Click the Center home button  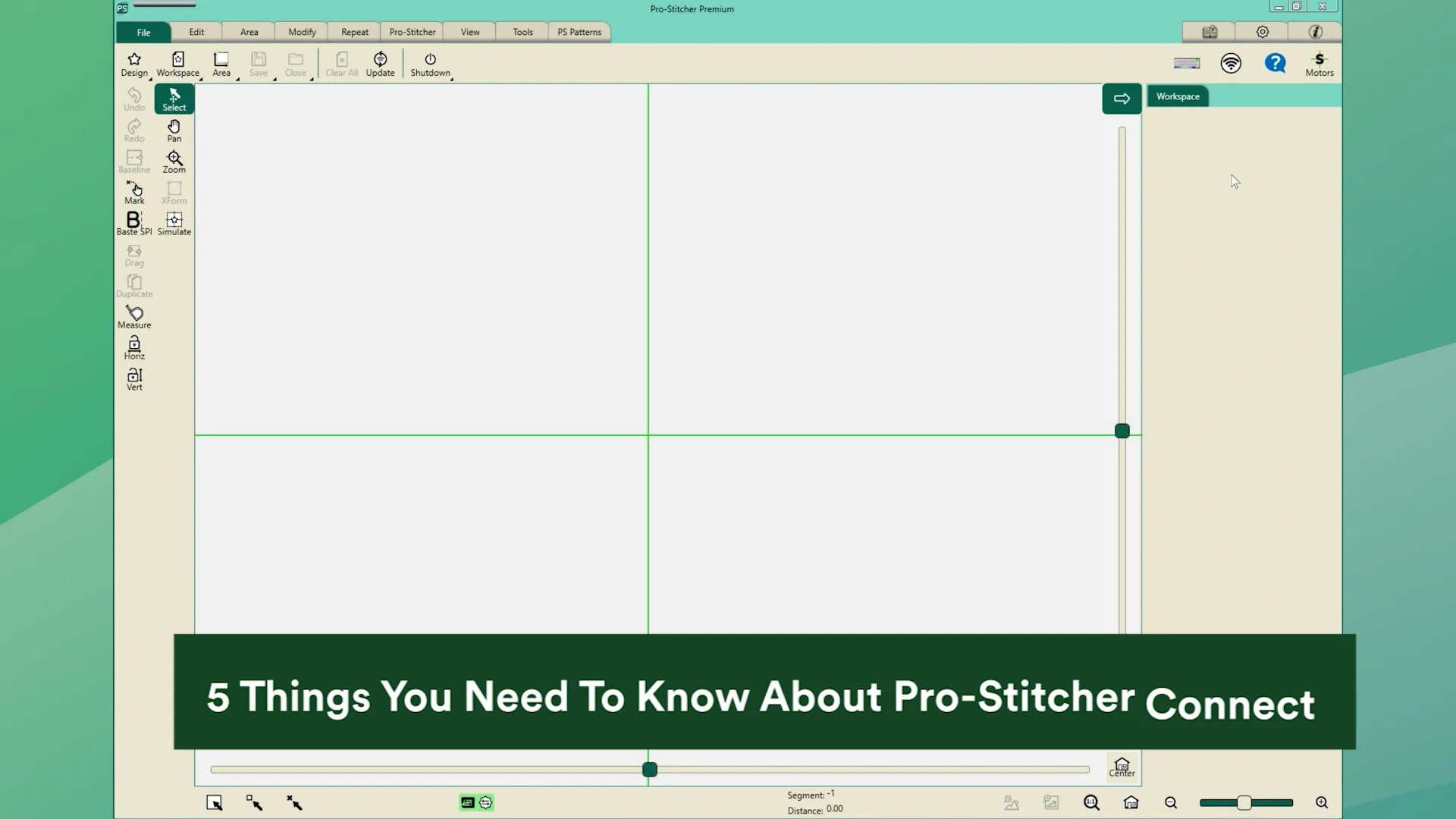[x=1122, y=767]
